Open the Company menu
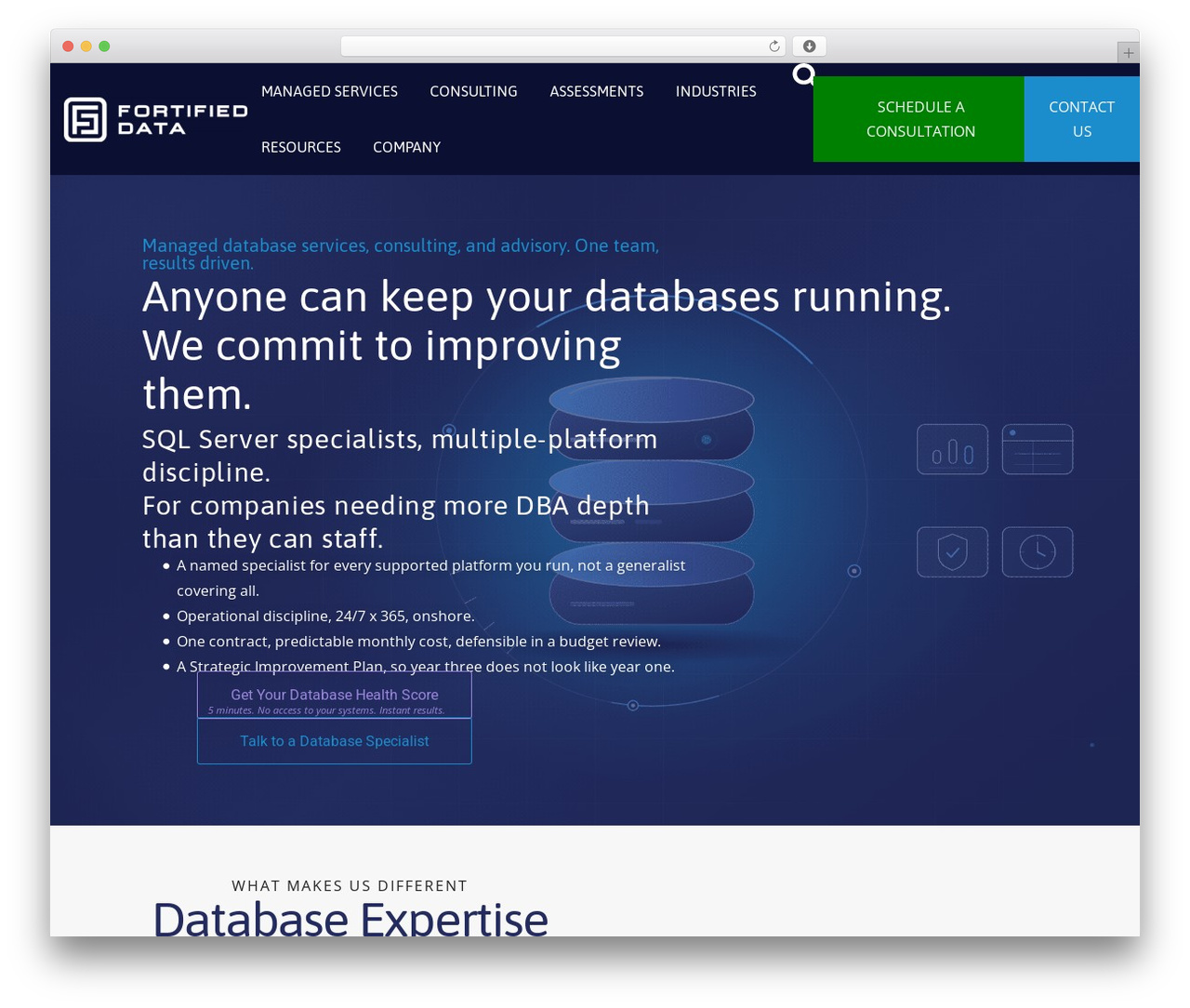This screenshot has width=1190, height=1008. (x=407, y=147)
